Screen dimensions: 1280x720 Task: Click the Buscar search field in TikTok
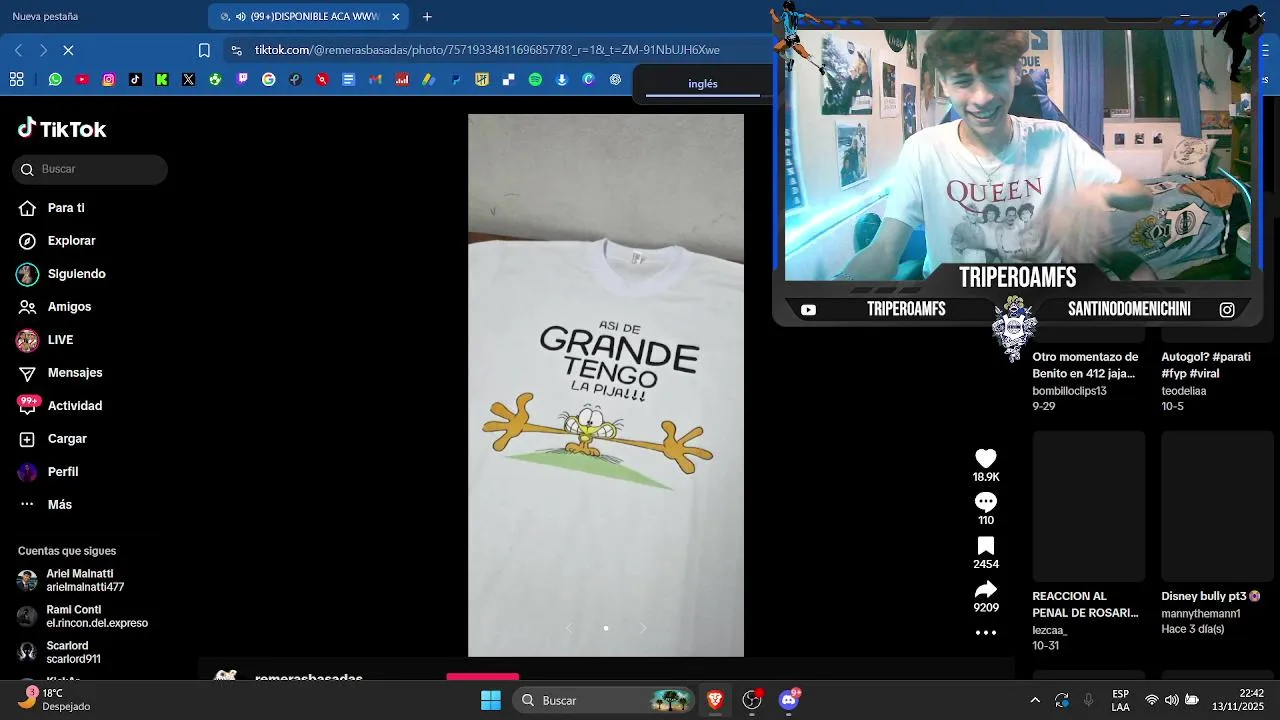point(90,169)
